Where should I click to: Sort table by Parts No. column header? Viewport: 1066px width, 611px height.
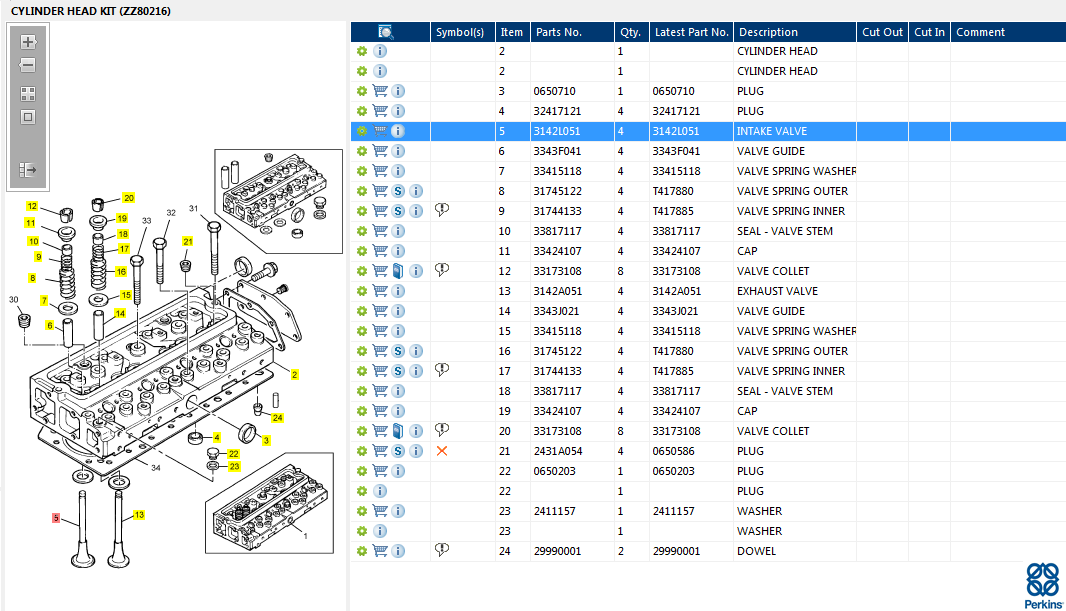(x=559, y=32)
